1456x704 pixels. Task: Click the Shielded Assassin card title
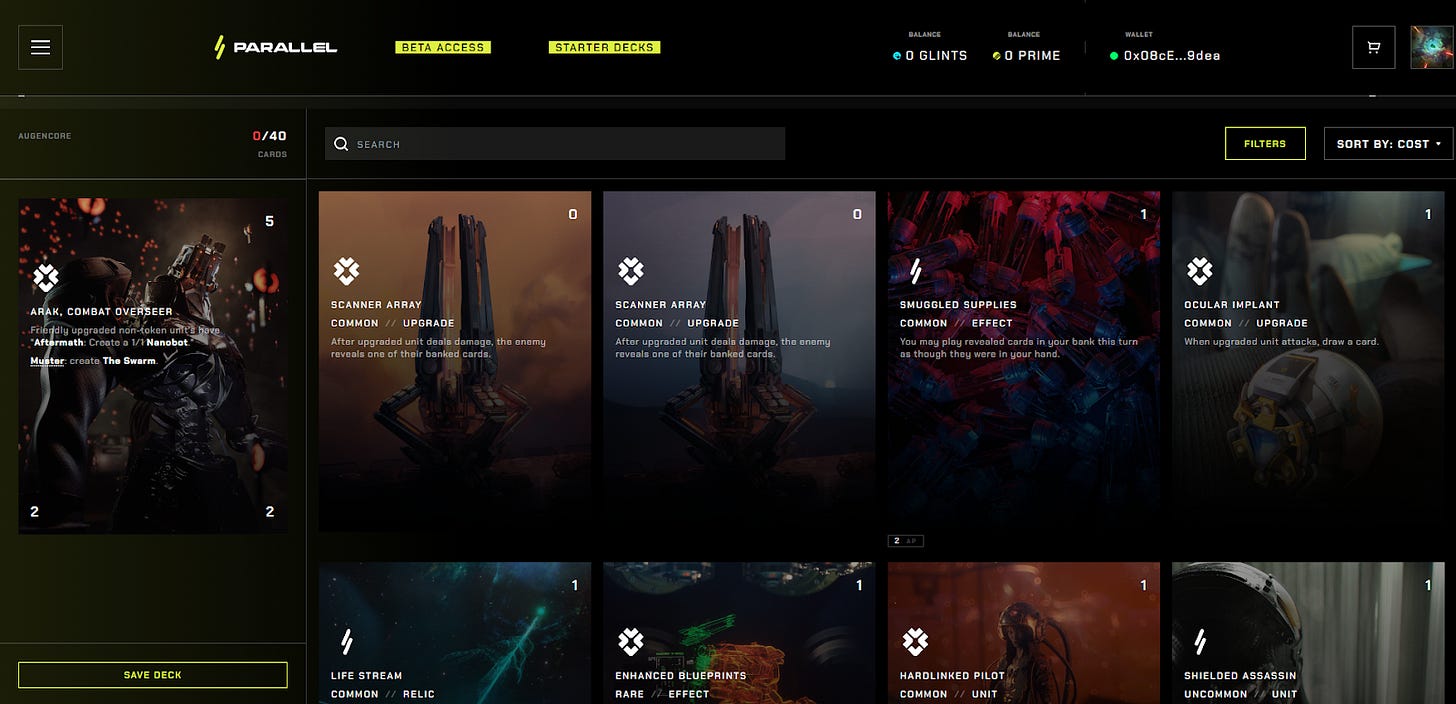pos(1241,676)
